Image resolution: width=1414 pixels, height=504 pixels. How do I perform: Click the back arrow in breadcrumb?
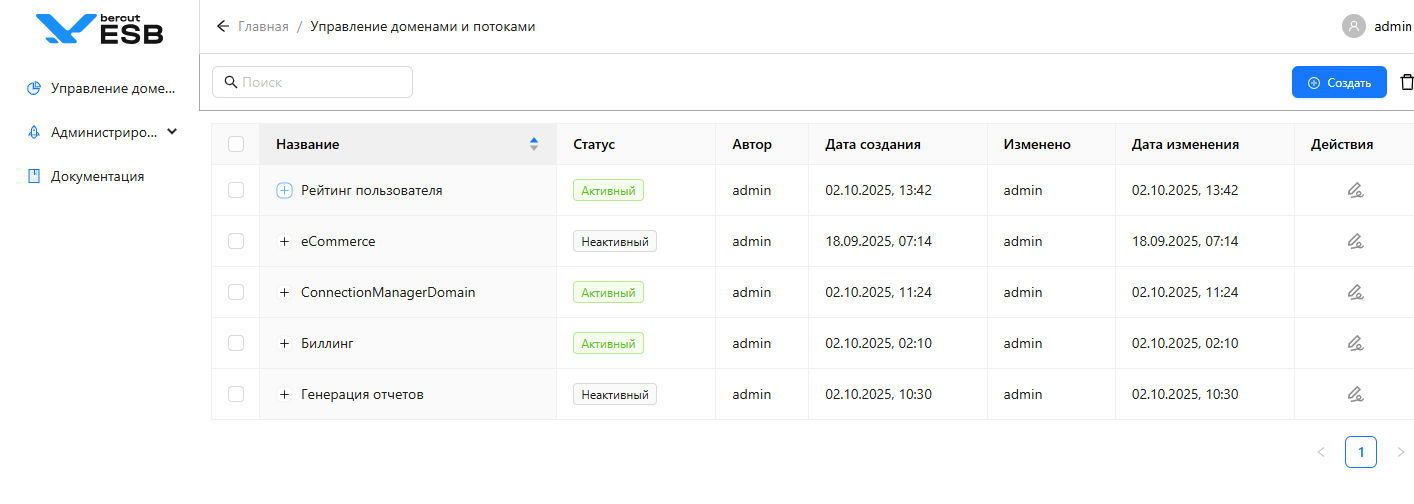click(222, 26)
